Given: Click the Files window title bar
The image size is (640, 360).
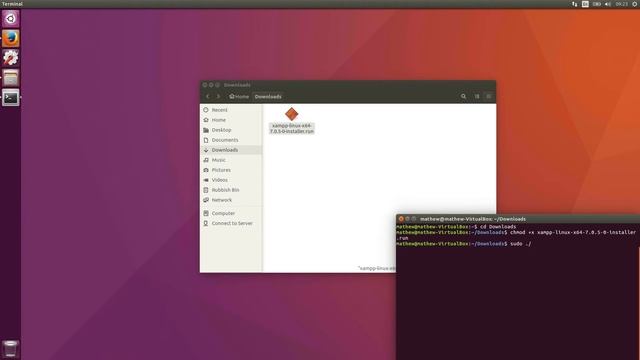Looking at the screenshot, I should tap(348, 85).
